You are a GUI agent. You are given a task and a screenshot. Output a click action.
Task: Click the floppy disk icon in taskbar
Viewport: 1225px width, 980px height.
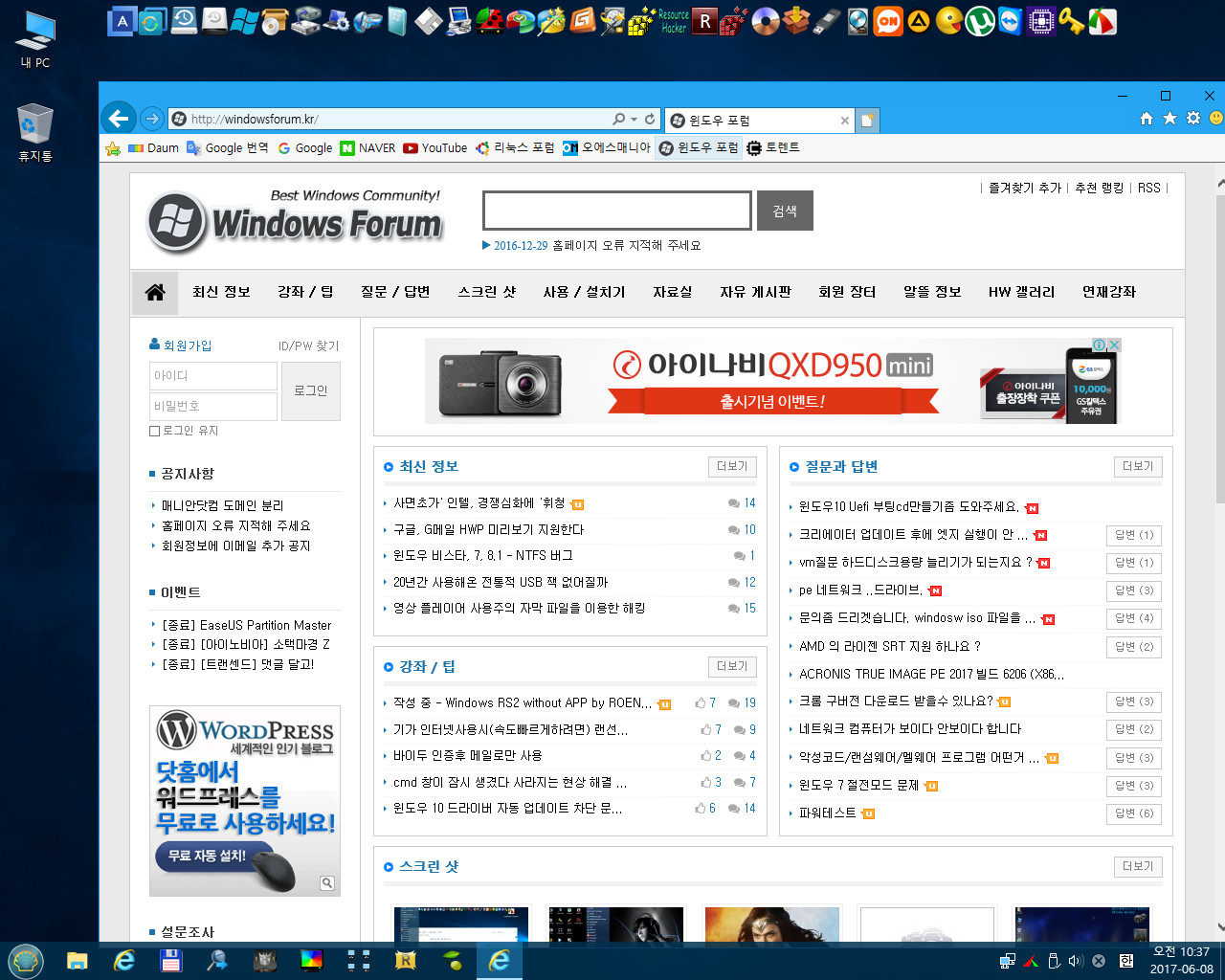click(x=170, y=960)
